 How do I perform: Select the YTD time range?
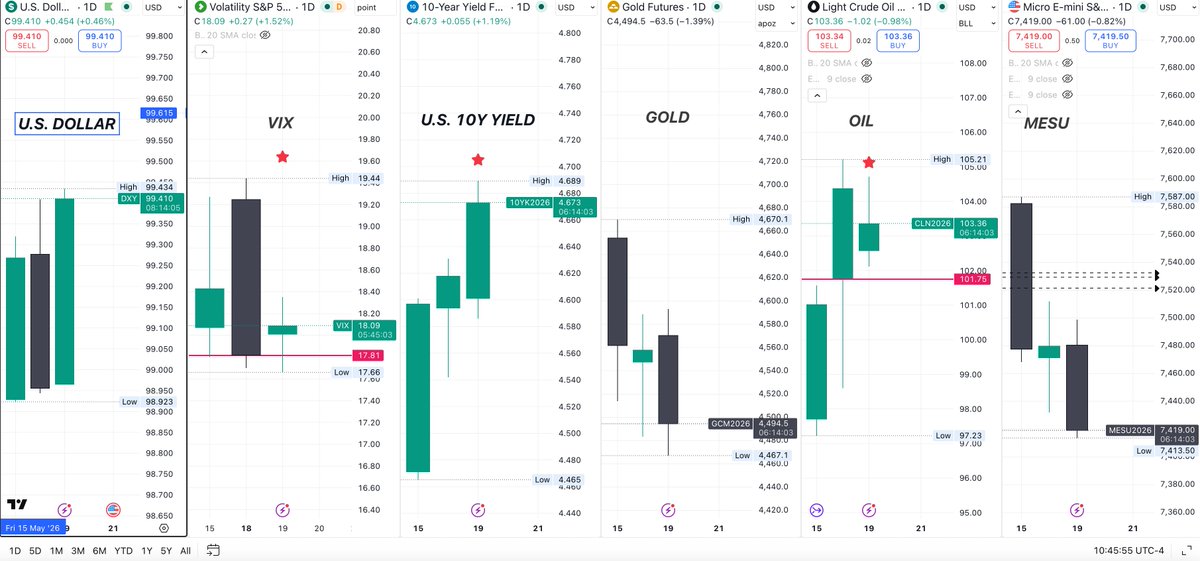(x=124, y=551)
